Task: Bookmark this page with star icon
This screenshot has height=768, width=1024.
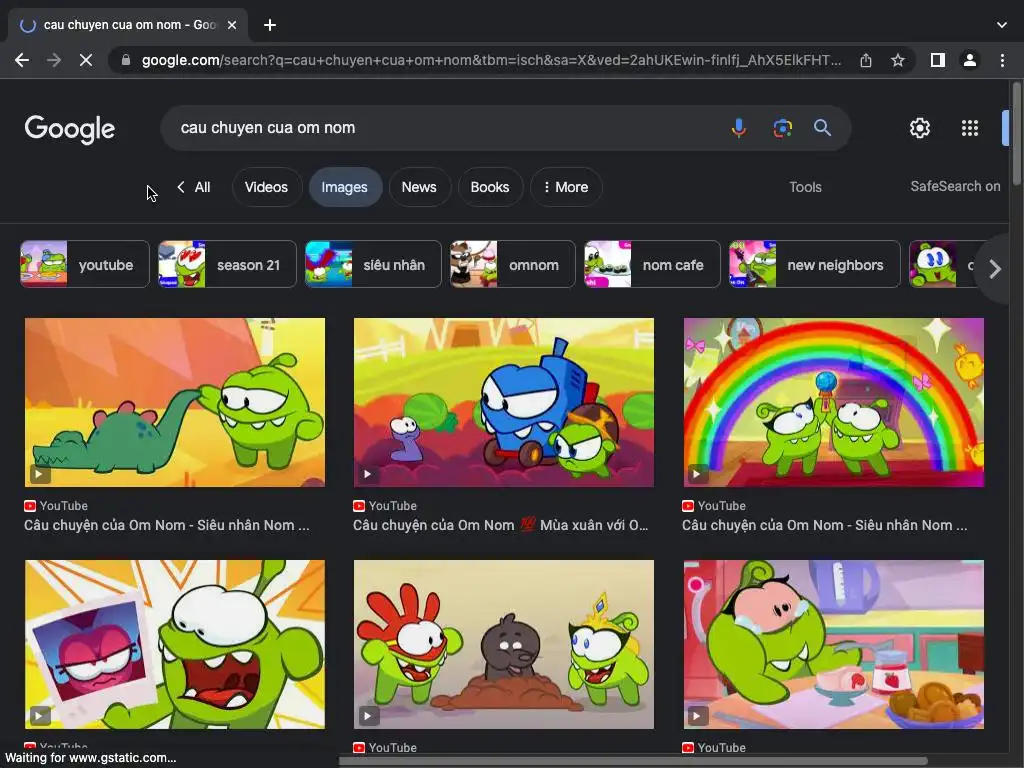Action: 898,61
